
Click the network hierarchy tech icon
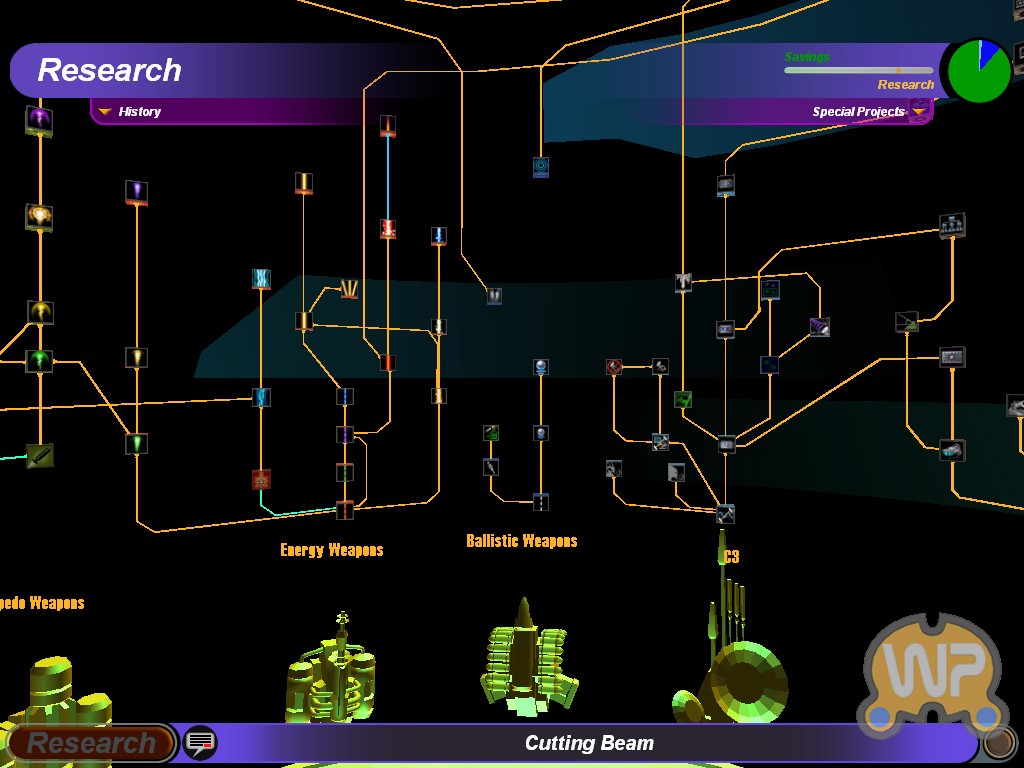[952, 225]
